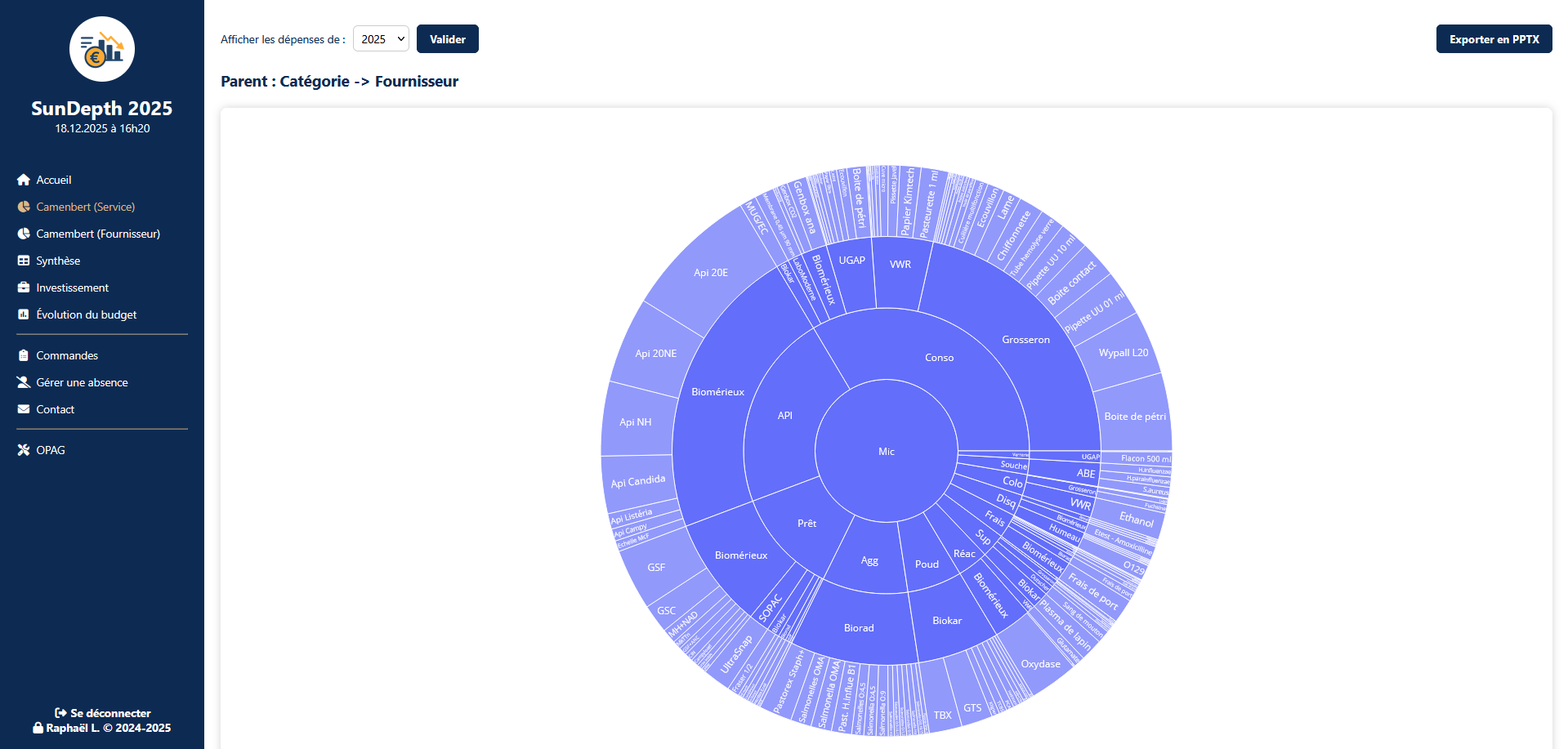Click the UltraSnap outer segment
1568x749 pixels.
pyautogui.click(x=736, y=654)
